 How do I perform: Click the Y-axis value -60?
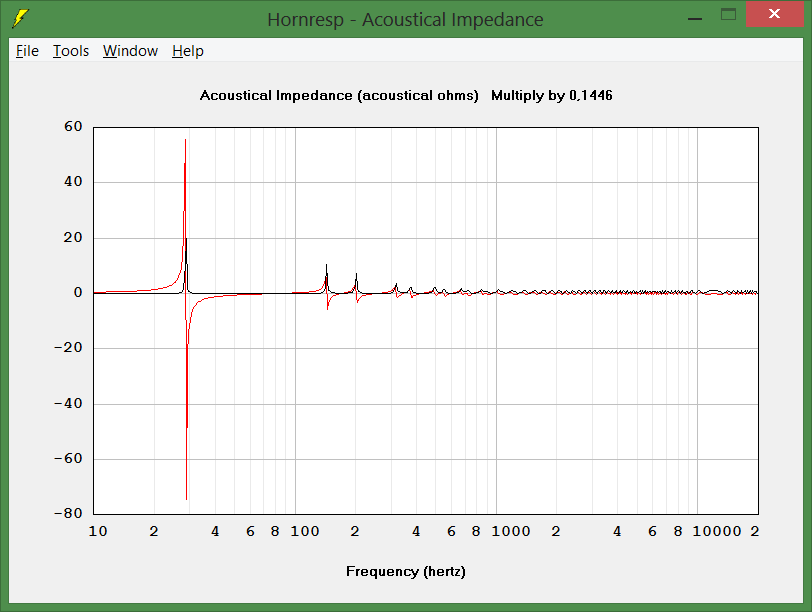point(68,458)
